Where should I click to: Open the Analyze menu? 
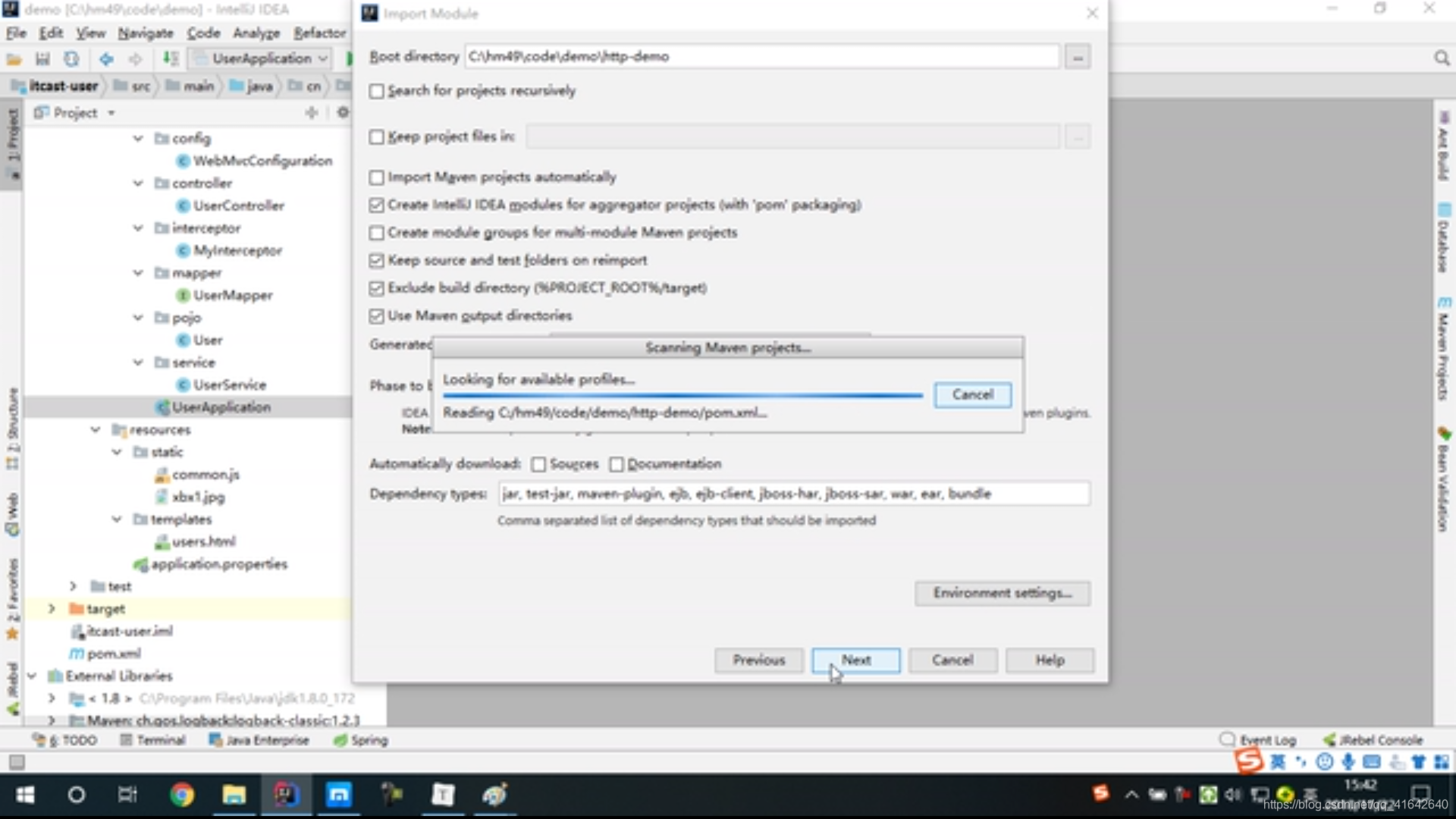pyautogui.click(x=256, y=33)
